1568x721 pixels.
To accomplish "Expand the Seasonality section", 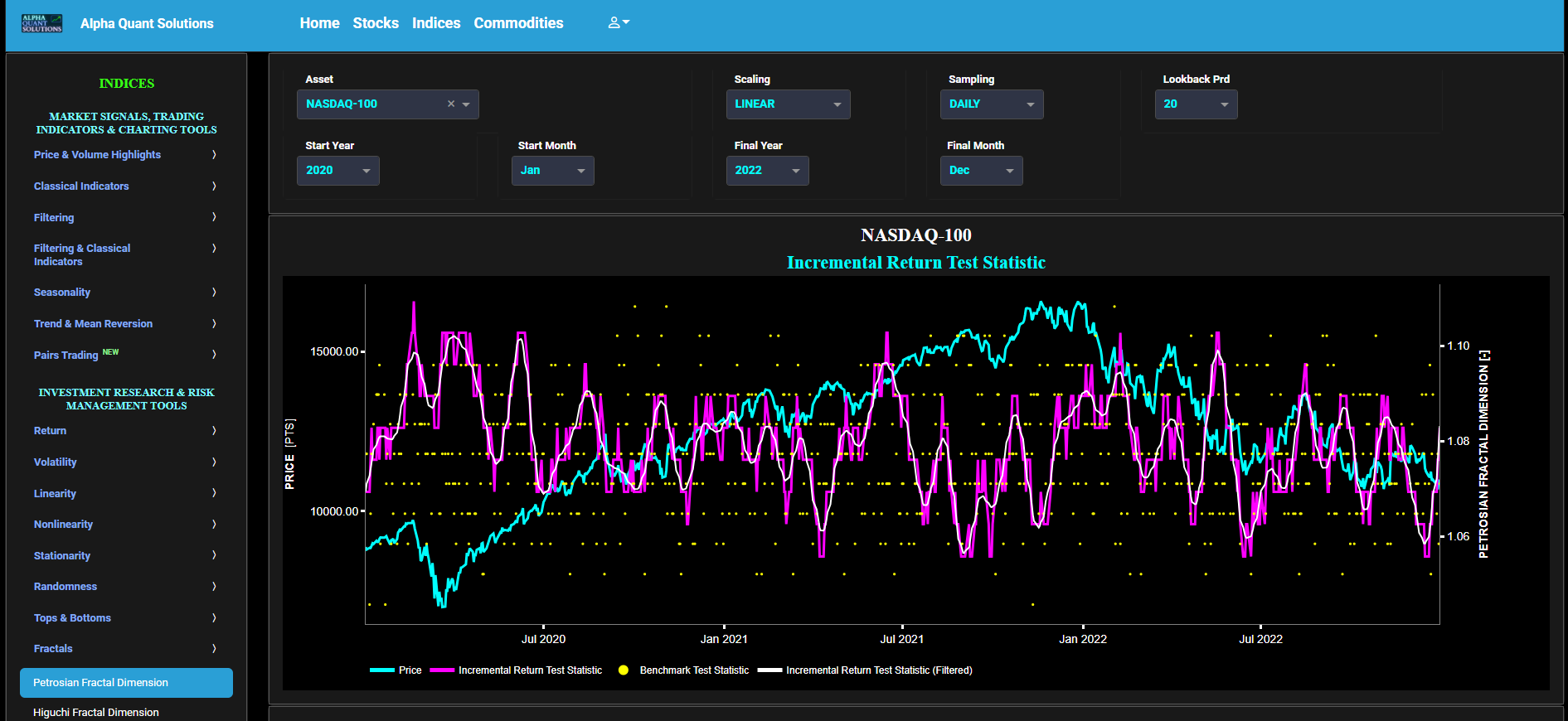I will click(x=125, y=293).
